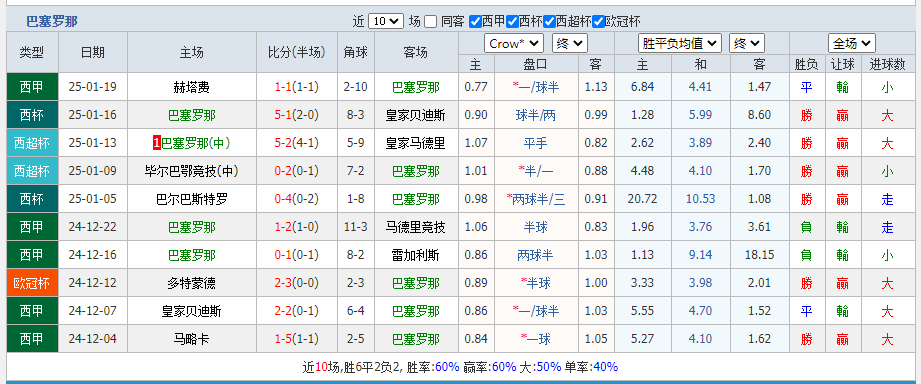The image size is (921, 384).
Task: Click score 0-1(0-1) on 24-12-16
Action: [297, 255]
